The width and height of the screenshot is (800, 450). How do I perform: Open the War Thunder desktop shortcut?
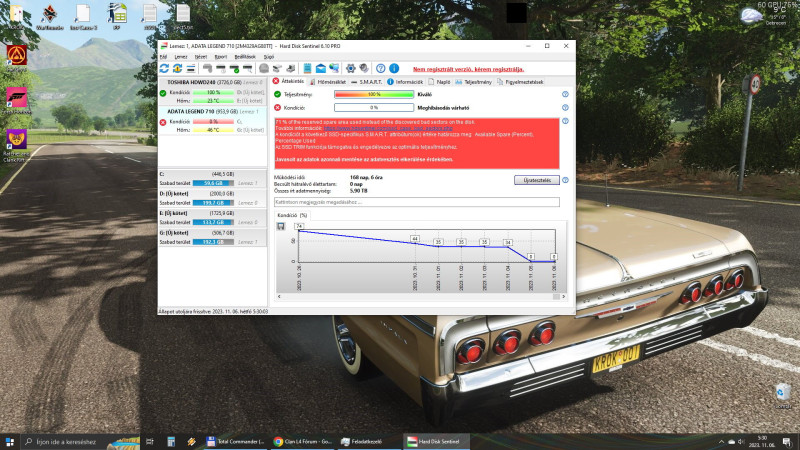49,16
